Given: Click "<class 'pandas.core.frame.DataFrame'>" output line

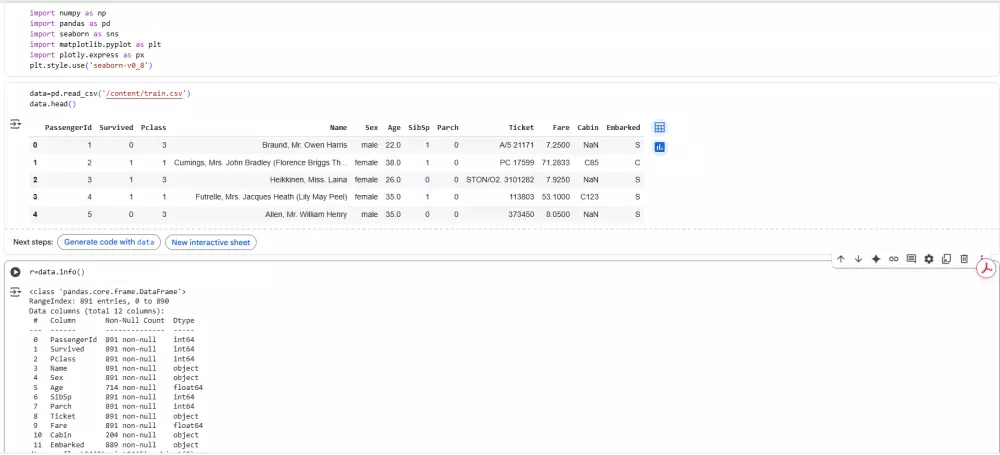Looking at the screenshot, I should click(x=108, y=292).
